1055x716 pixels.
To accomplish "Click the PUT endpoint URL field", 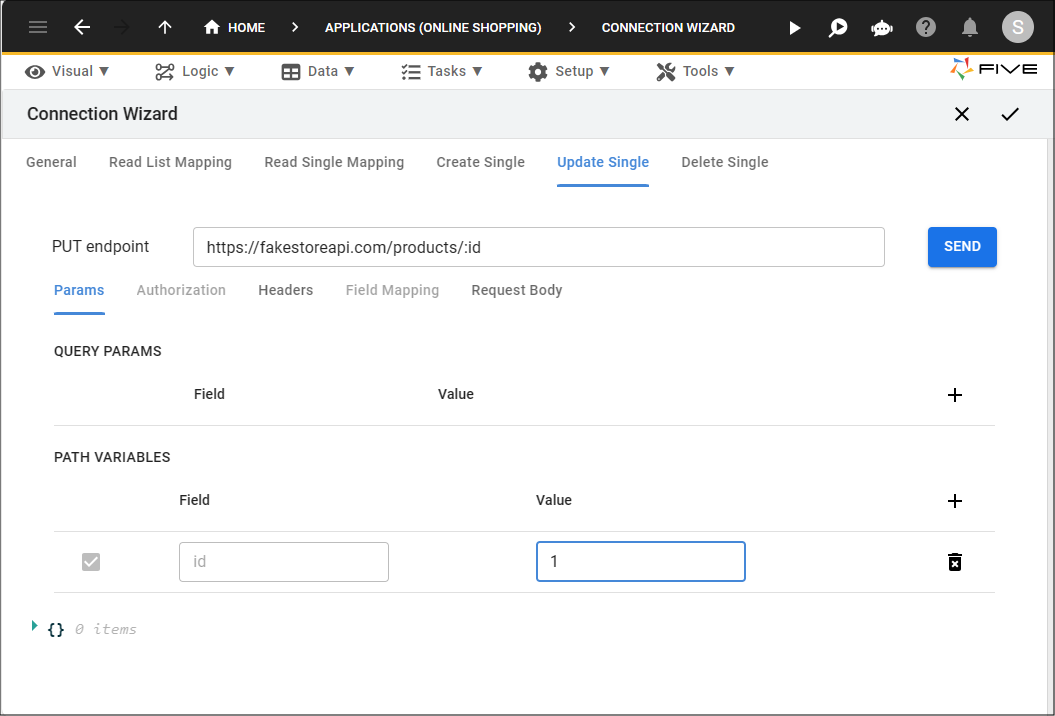I will click(538, 247).
